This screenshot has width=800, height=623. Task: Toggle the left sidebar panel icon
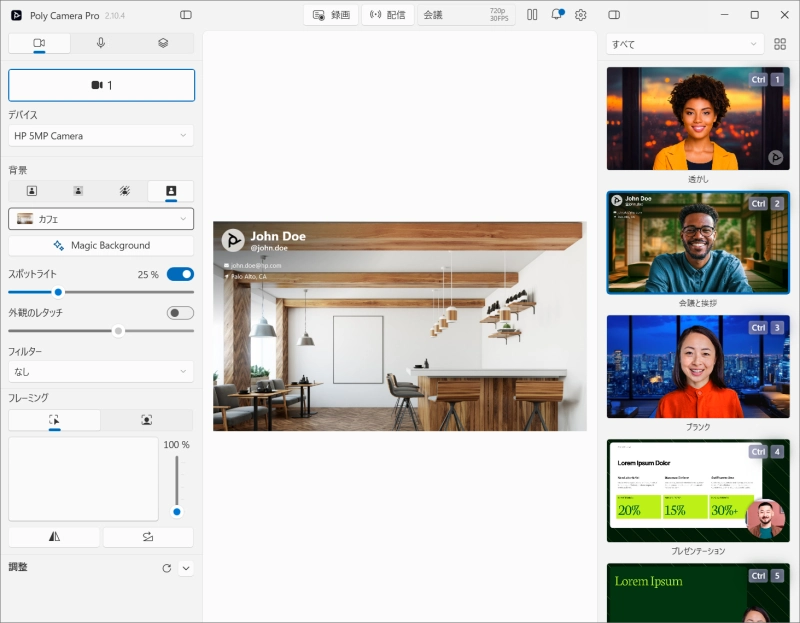click(186, 15)
